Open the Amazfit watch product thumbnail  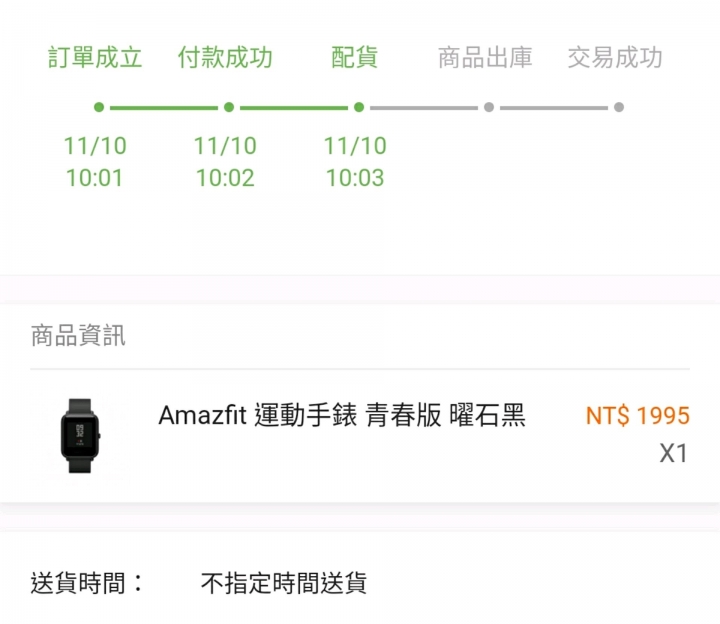tap(80, 436)
